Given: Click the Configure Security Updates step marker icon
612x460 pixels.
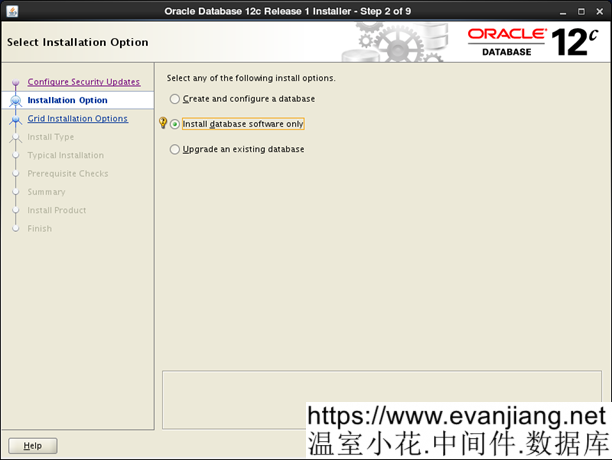Looking at the screenshot, I should pyautogui.click(x=15, y=83).
